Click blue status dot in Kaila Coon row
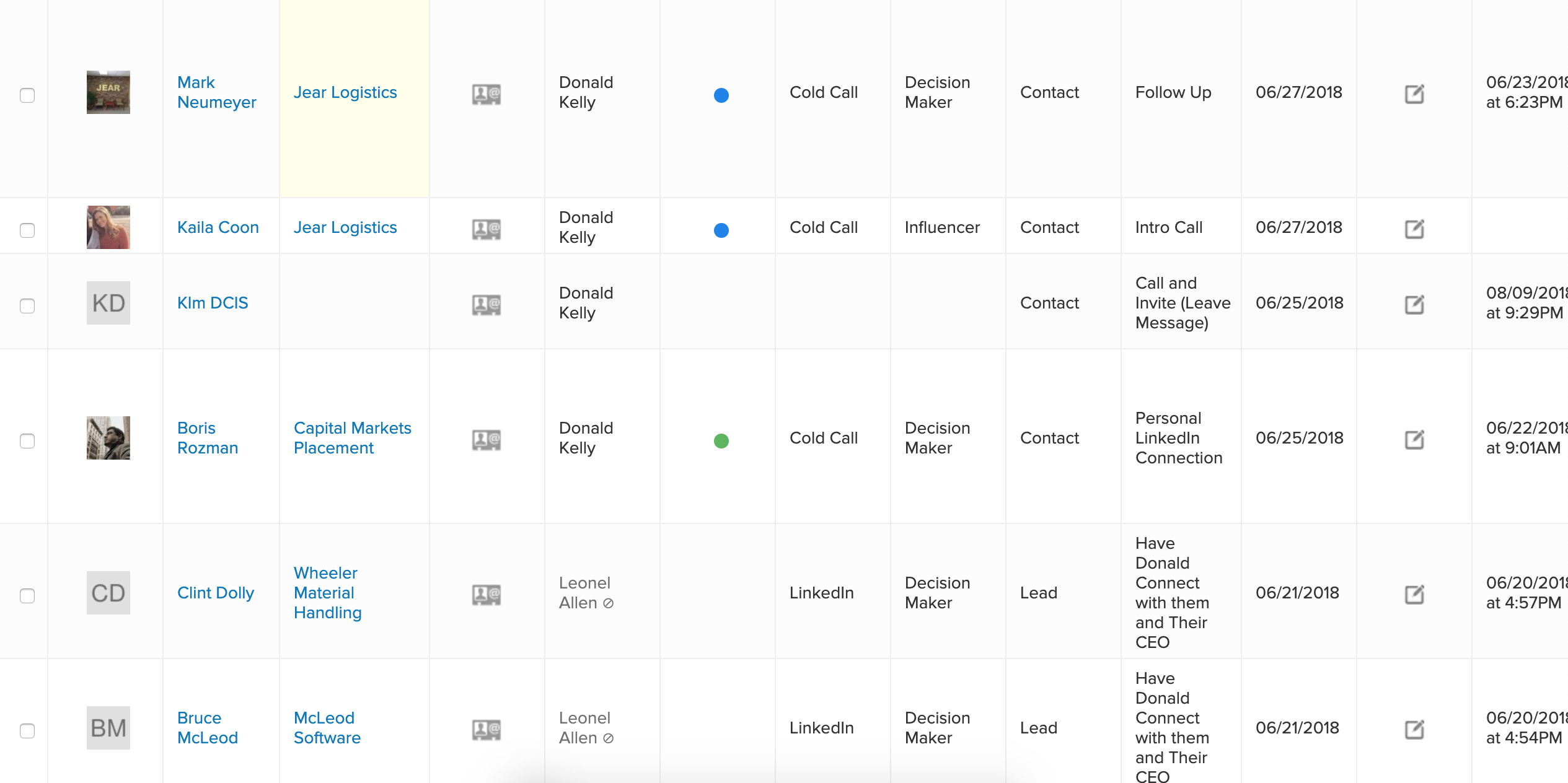1568x783 pixels. click(721, 230)
